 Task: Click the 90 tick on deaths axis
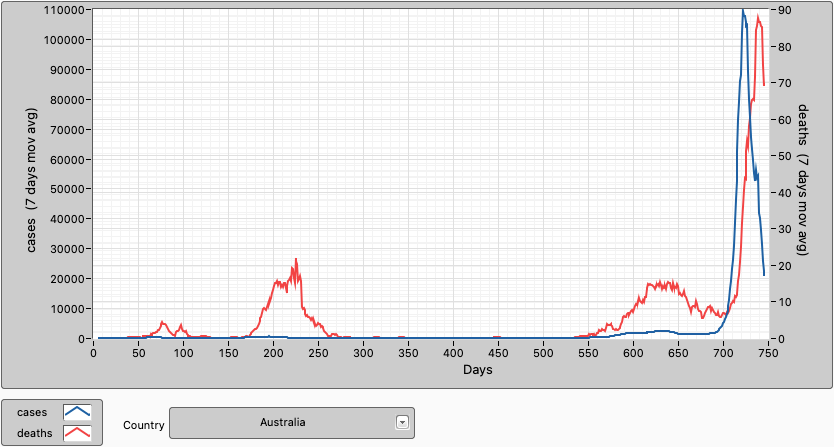785,10
